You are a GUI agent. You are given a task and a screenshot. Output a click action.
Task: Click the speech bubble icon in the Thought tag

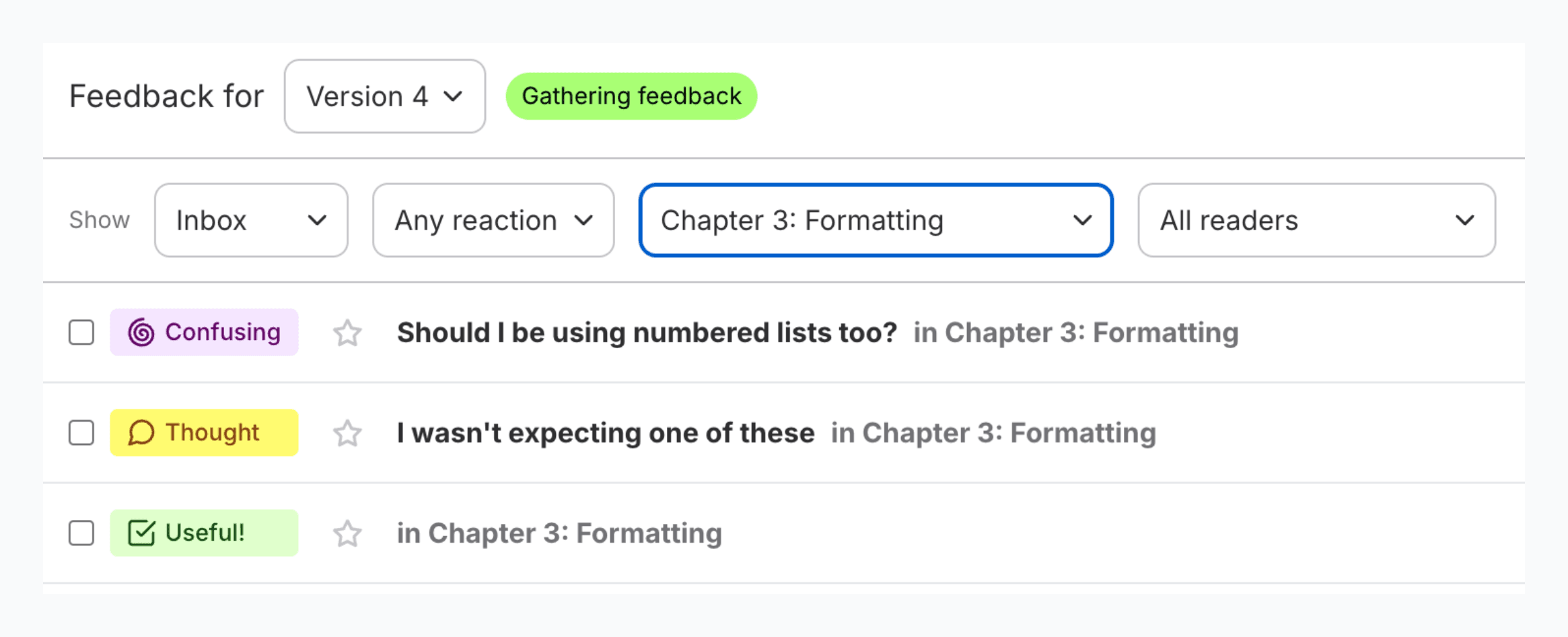(140, 433)
